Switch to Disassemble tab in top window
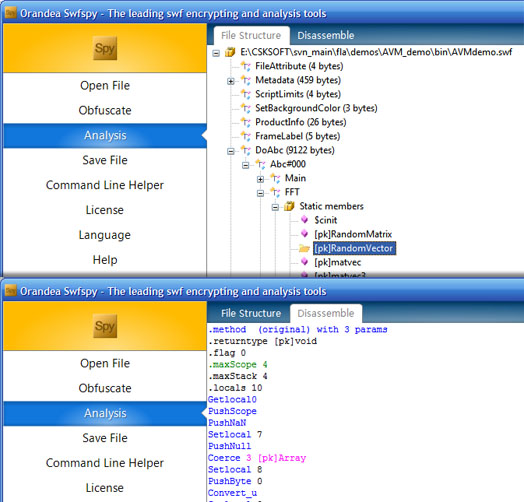524x502 pixels. (x=326, y=35)
